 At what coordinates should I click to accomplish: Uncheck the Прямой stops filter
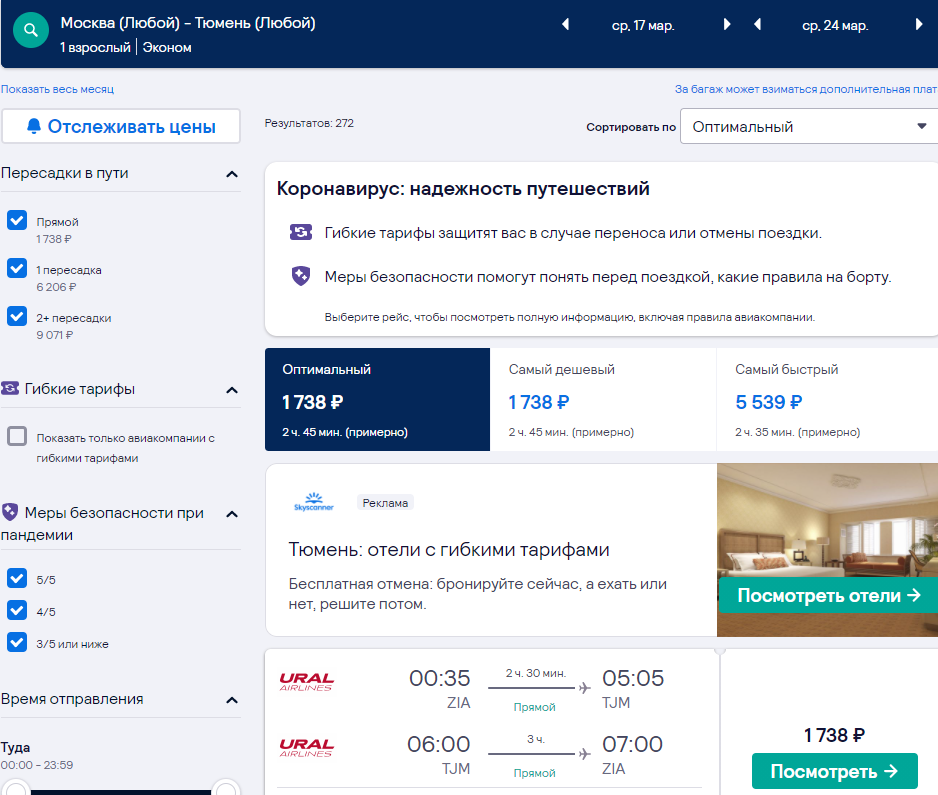17,220
